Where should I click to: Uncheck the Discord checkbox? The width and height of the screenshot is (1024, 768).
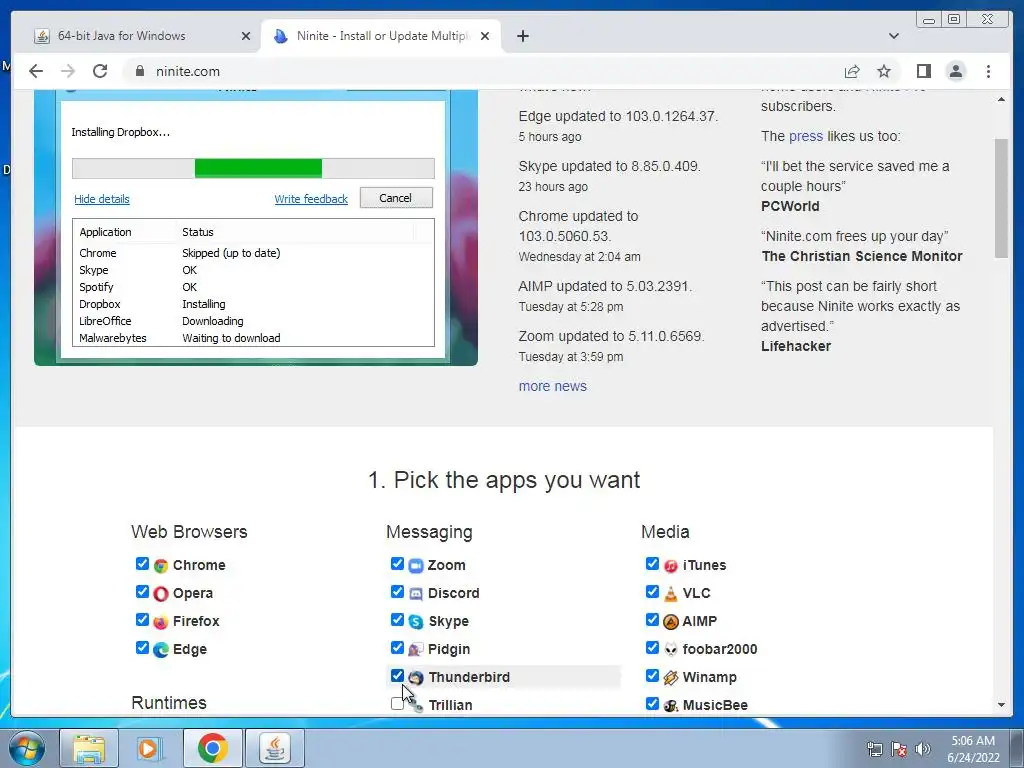397,592
